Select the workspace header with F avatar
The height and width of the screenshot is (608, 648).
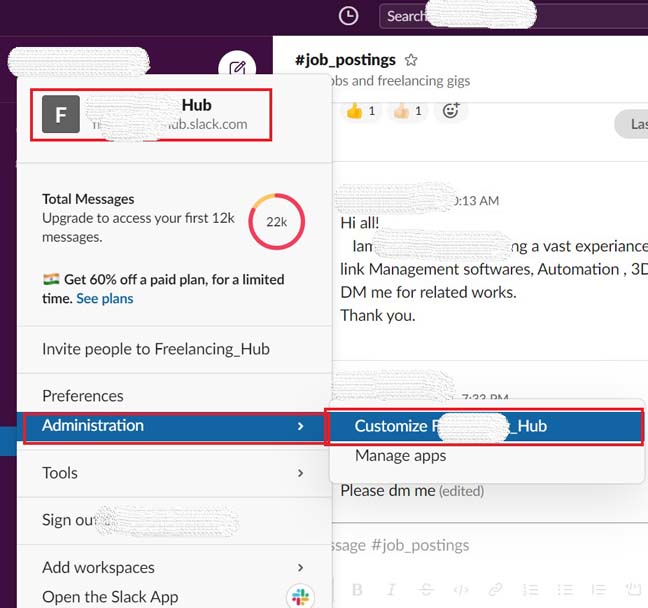(x=151, y=115)
